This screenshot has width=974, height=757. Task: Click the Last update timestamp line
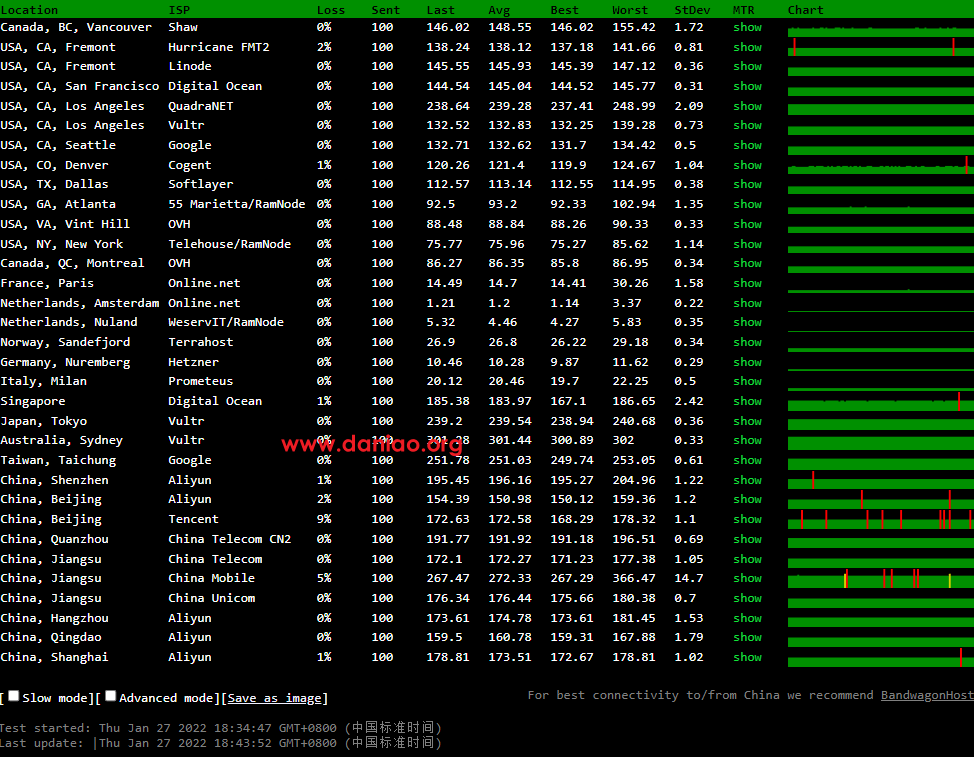click(x=221, y=743)
